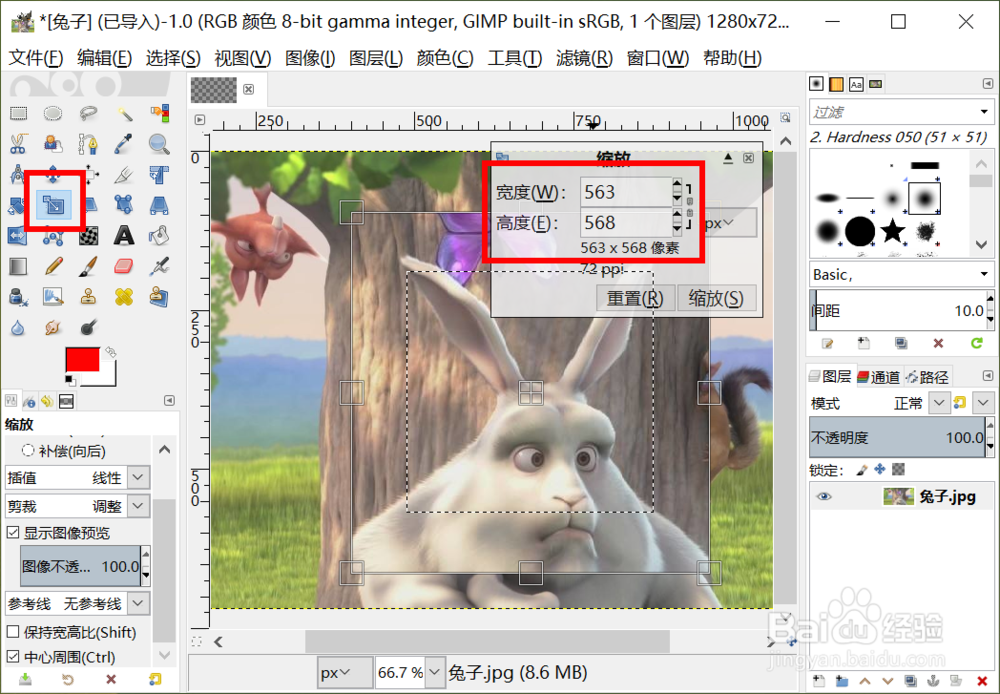Screen dimensions: 1000x694
Task: Select the Airbrush tool
Action: (159, 266)
